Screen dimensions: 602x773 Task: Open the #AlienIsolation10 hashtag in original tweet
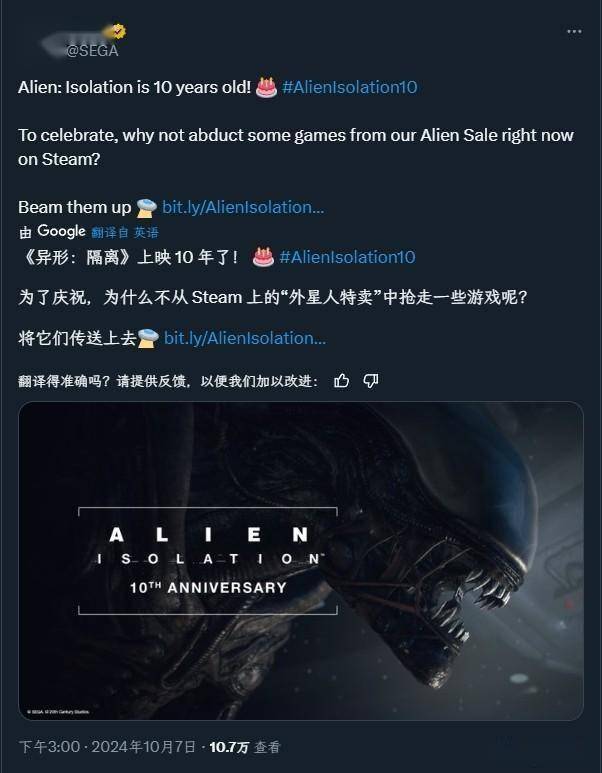click(x=350, y=87)
